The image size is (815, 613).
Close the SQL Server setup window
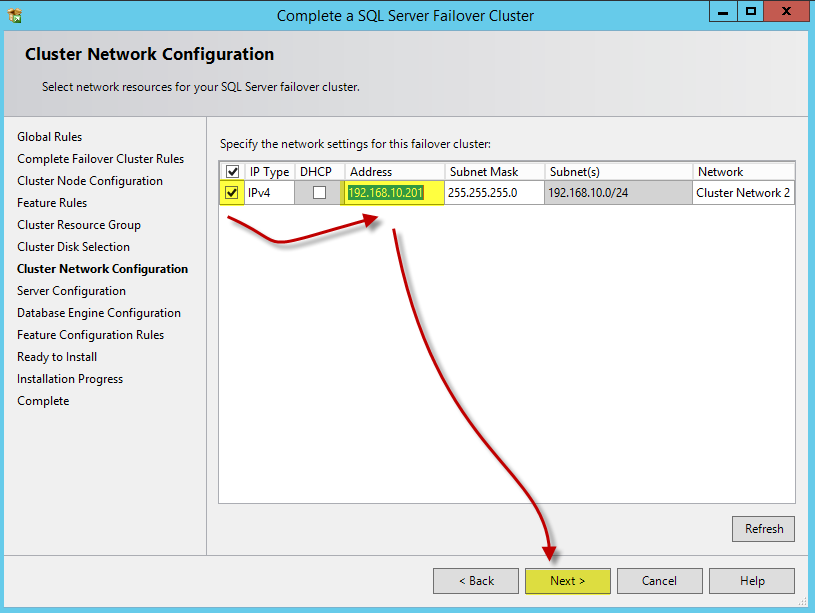(786, 11)
